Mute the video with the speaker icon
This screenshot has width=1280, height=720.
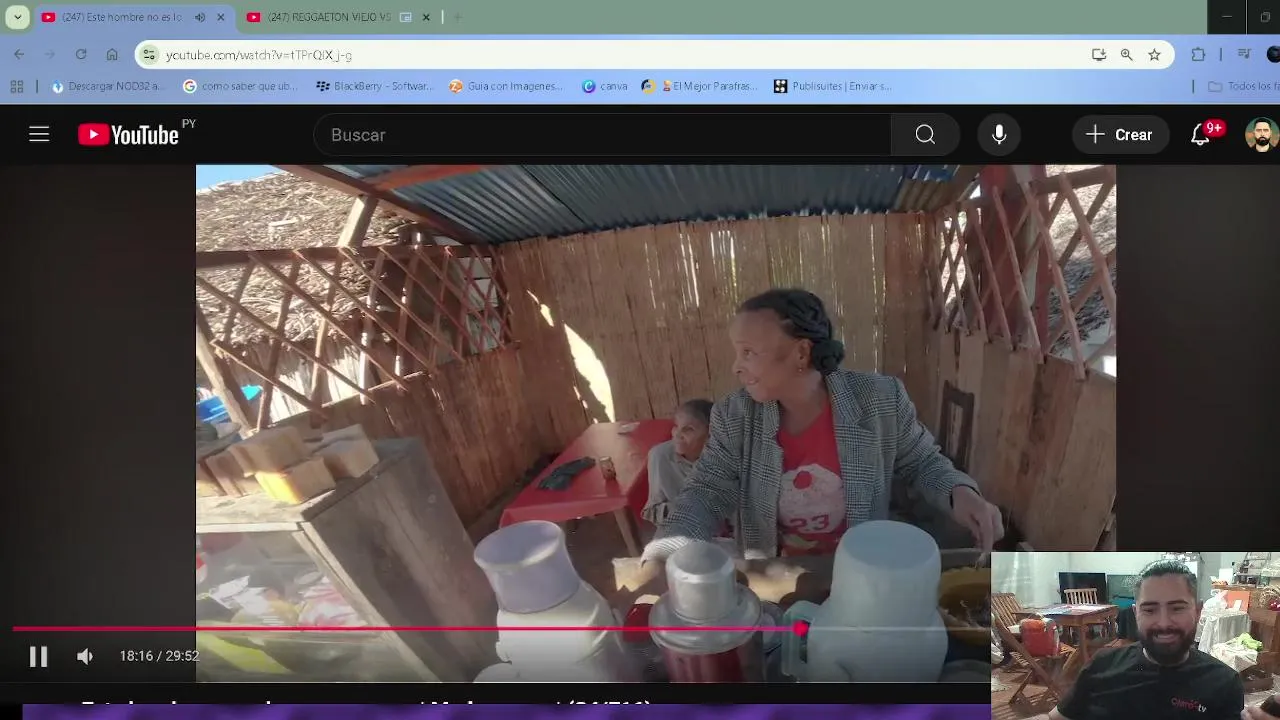(85, 656)
